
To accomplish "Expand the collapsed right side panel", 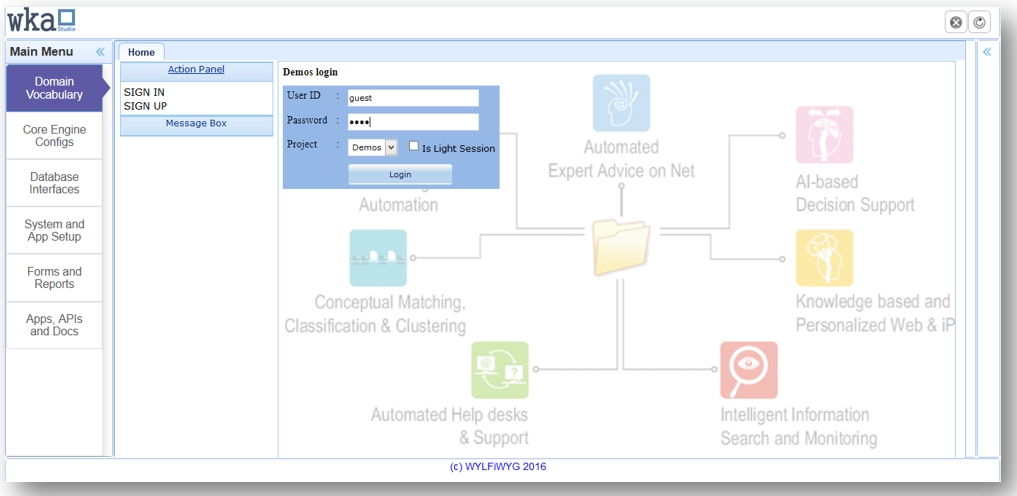I will [987, 52].
